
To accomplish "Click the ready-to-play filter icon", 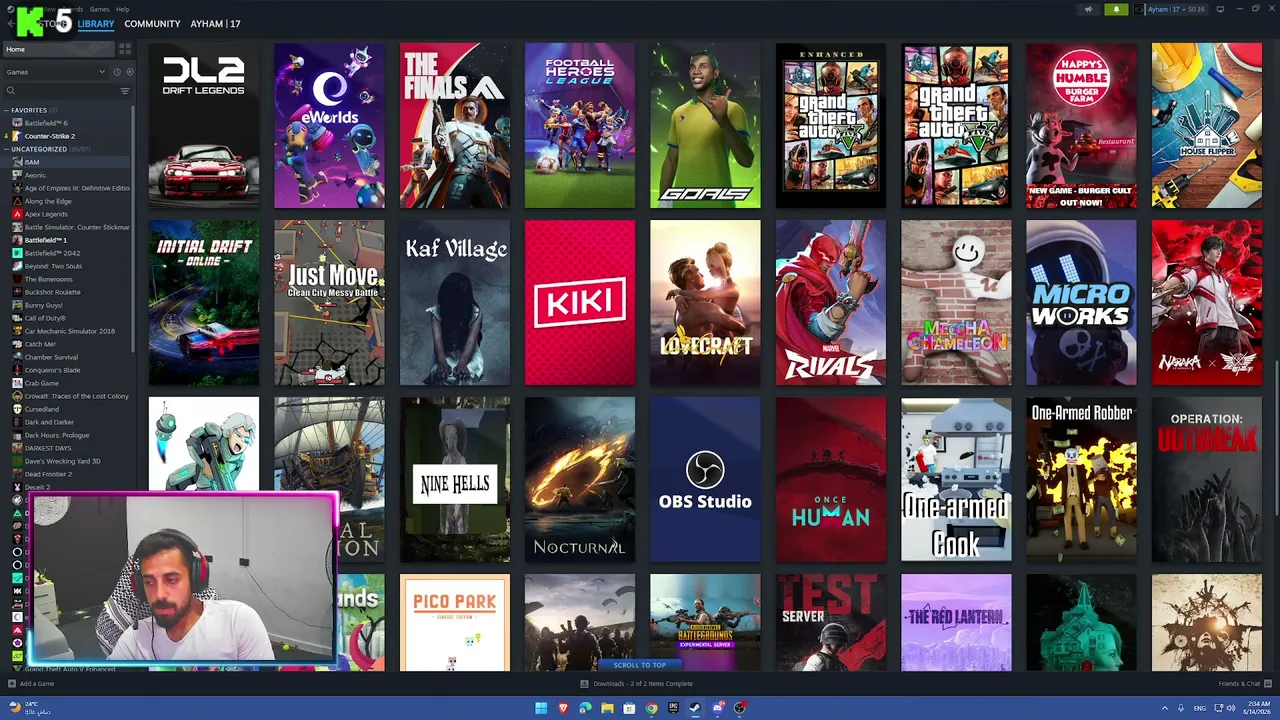I will (129, 72).
